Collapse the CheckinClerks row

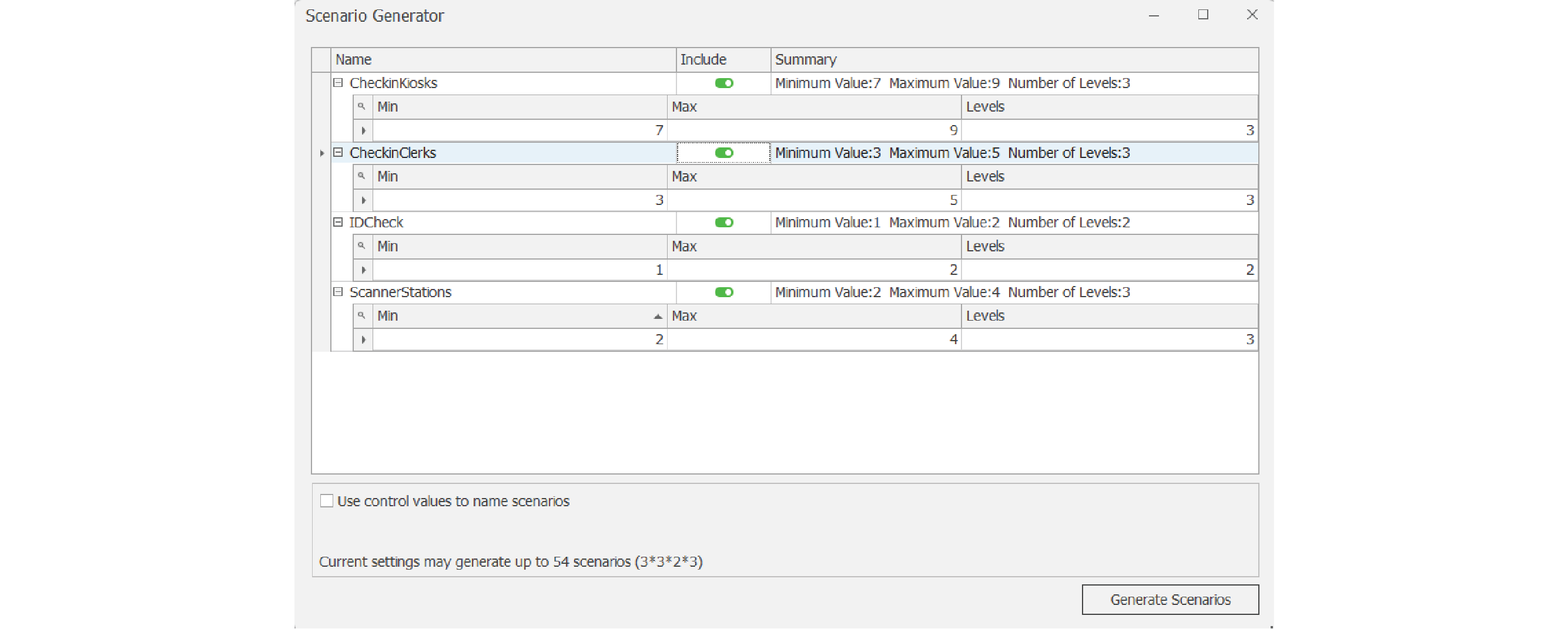tap(339, 153)
